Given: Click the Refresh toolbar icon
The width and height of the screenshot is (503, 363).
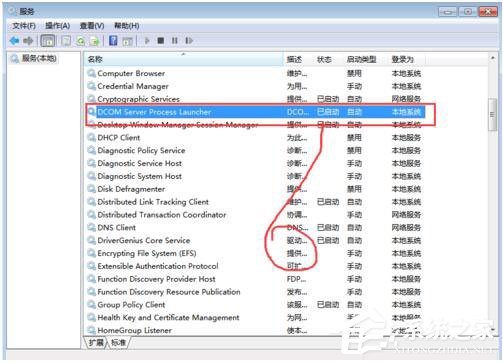Looking at the screenshot, I should 80,41.
